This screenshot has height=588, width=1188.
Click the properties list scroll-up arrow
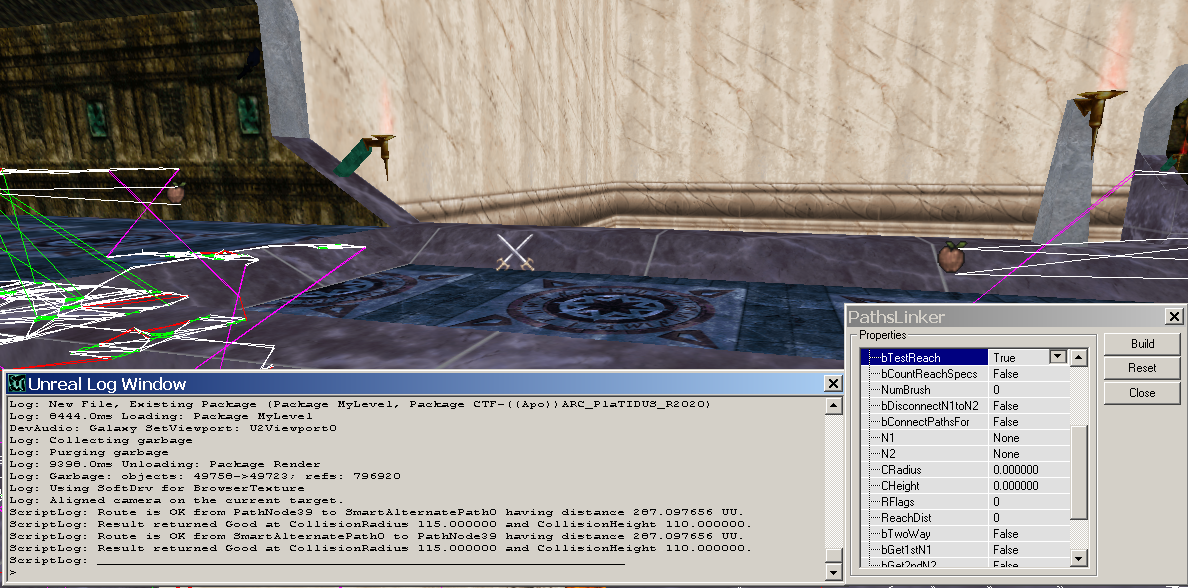point(1079,357)
